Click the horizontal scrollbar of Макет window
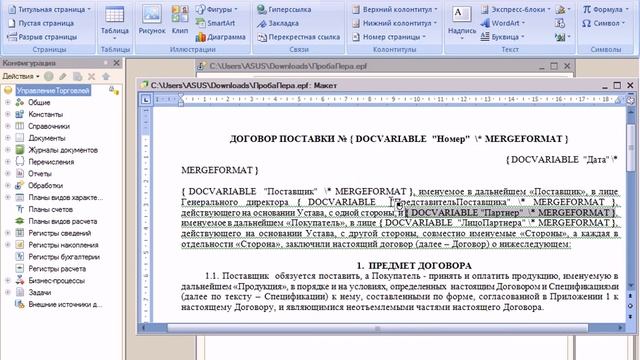The image size is (640, 360). point(378,328)
